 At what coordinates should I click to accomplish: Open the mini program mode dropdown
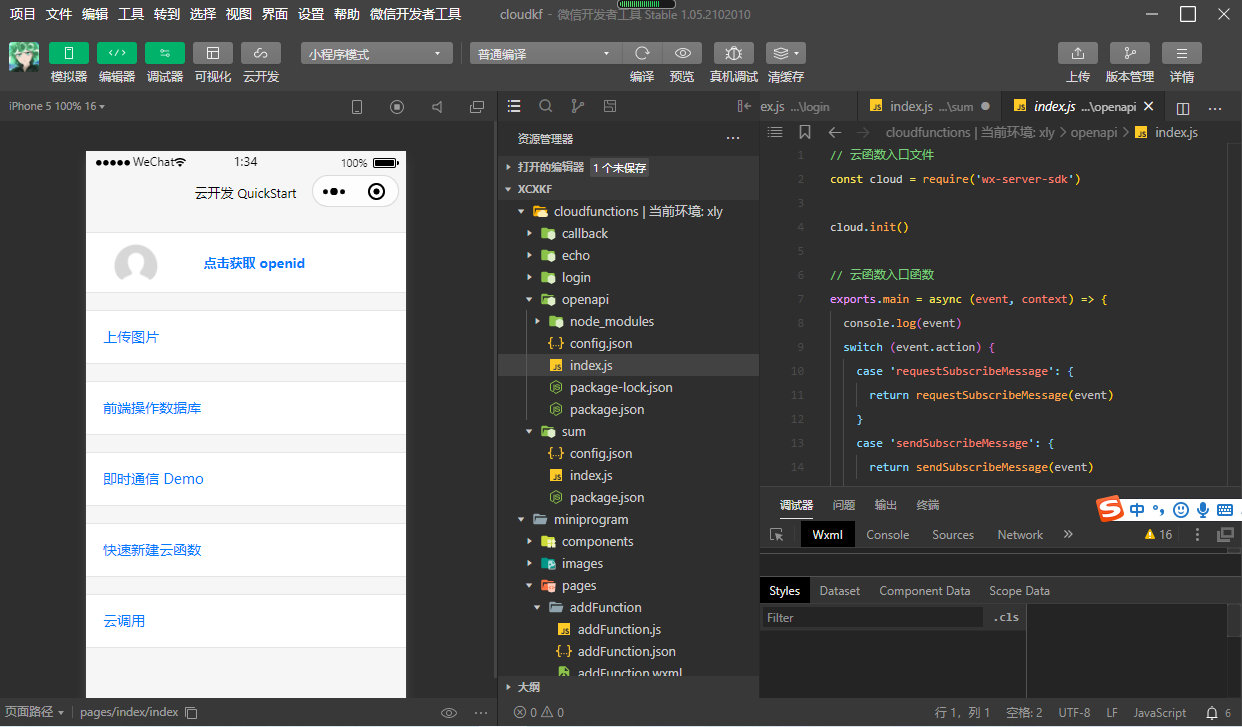point(377,54)
